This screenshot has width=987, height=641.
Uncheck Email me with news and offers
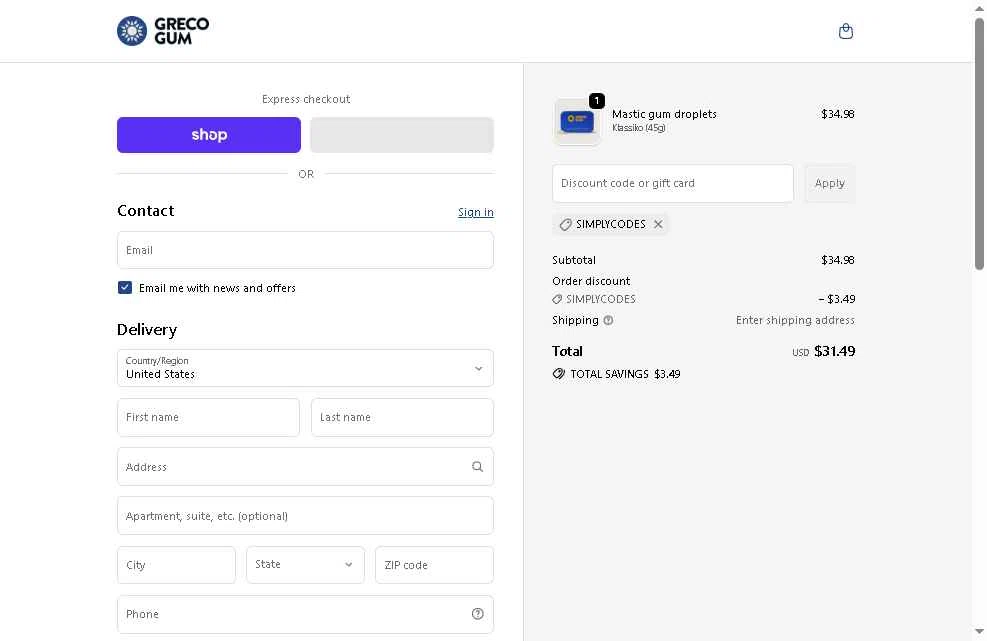125,288
